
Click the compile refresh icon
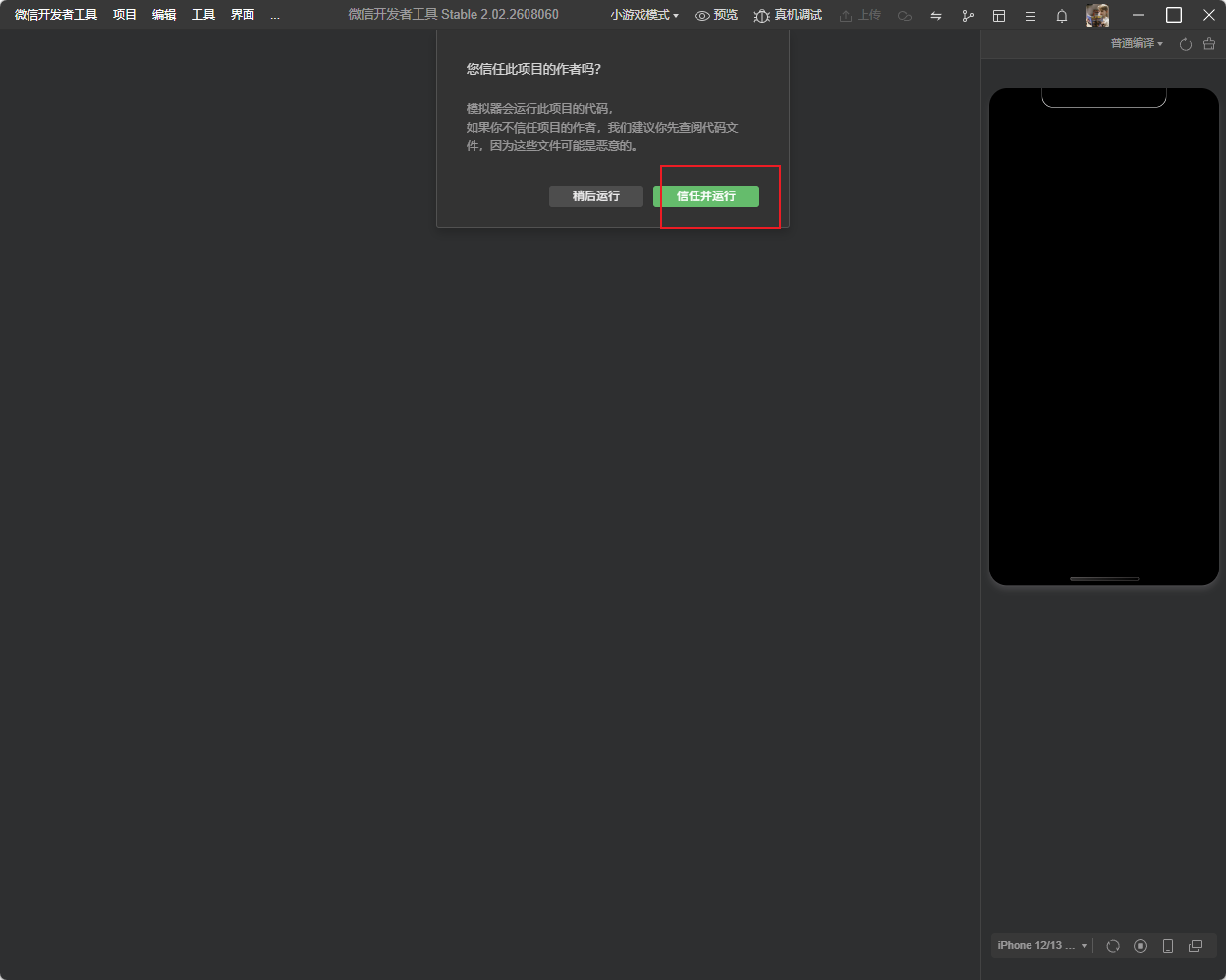[1186, 44]
